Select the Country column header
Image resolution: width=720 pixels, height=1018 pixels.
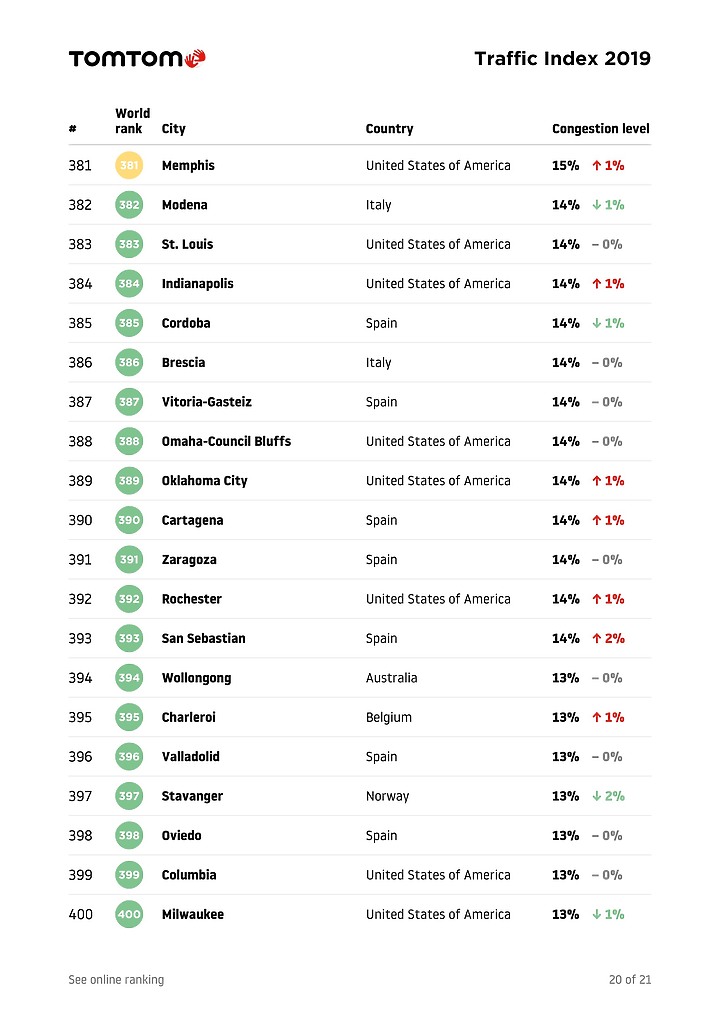pyautogui.click(x=390, y=129)
